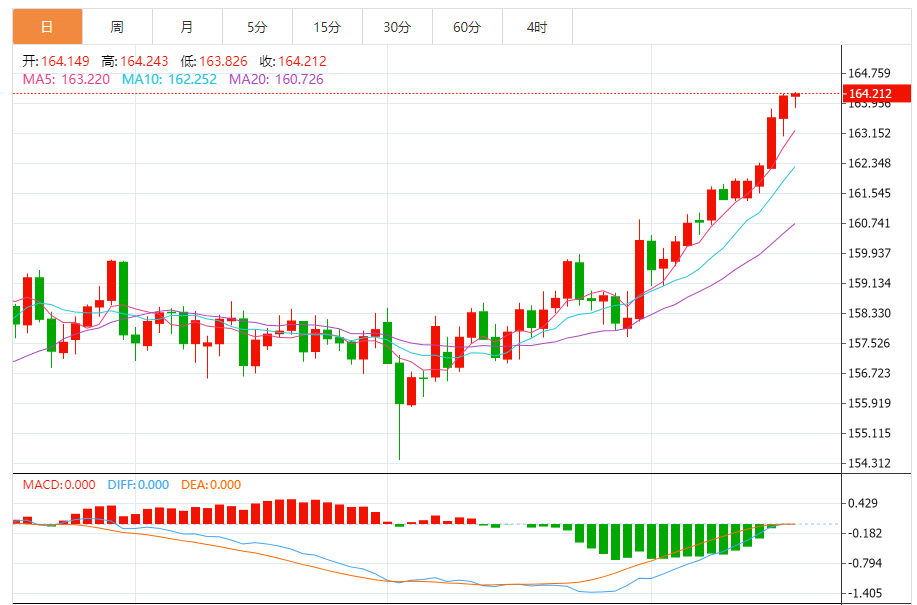Click the 154.312 price axis label
Image resolution: width=917 pixels, height=605 pixels.
[870, 463]
